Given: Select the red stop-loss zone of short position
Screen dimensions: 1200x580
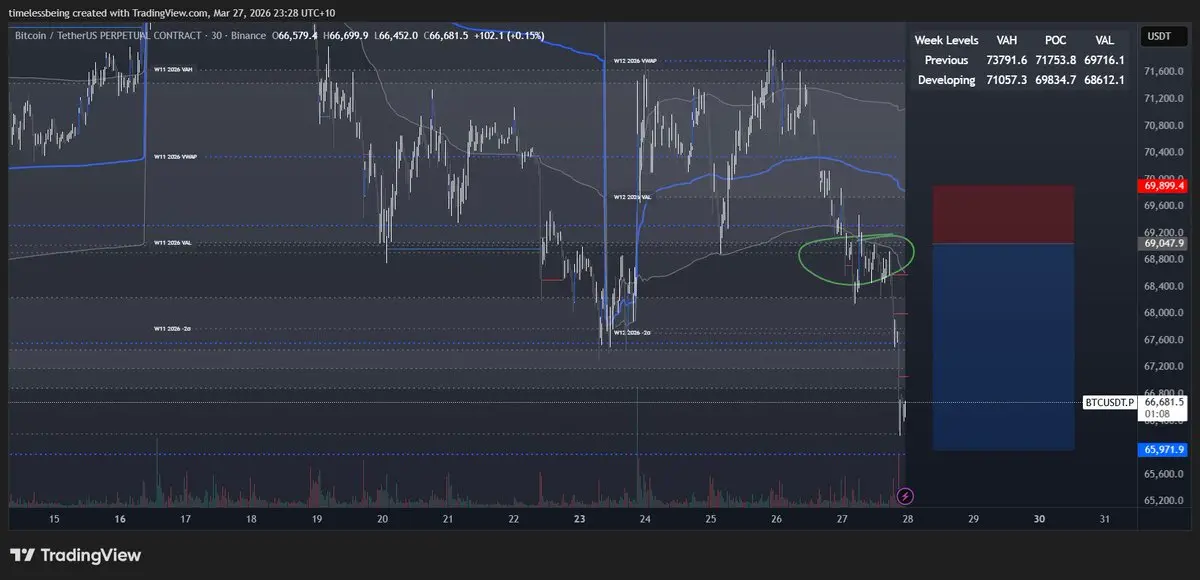Looking at the screenshot, I should tap(1003, 214).
